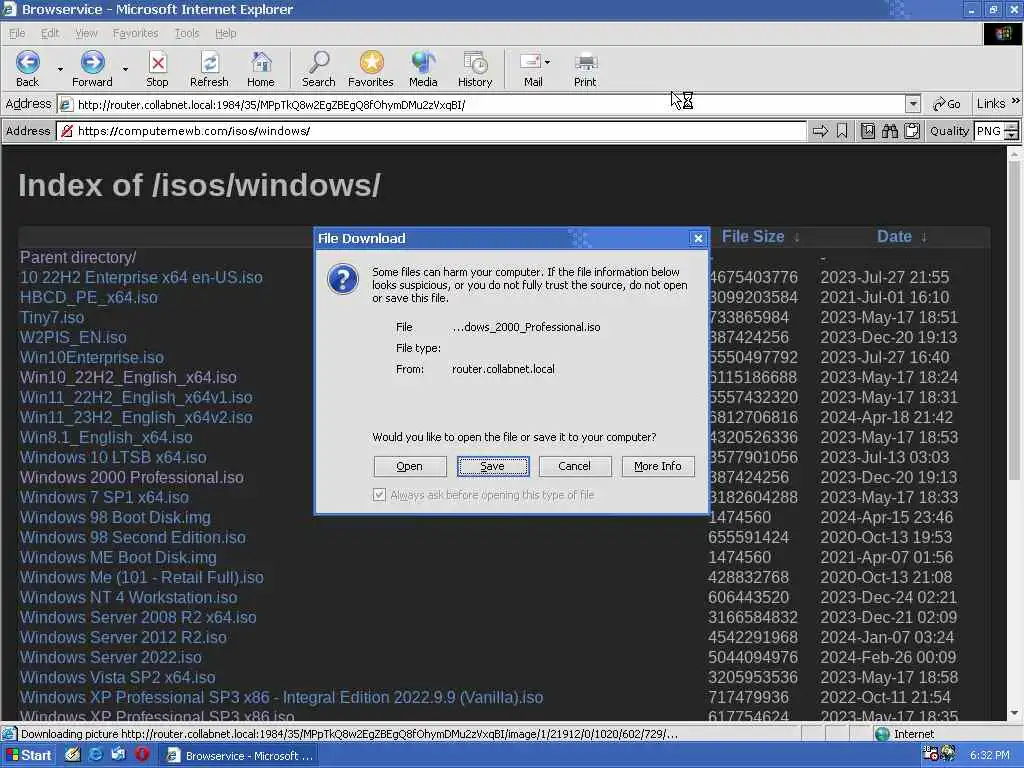This screenshot has height=768, width=1024.
Task: Close the File Download dialog
Action: (698, 238)
